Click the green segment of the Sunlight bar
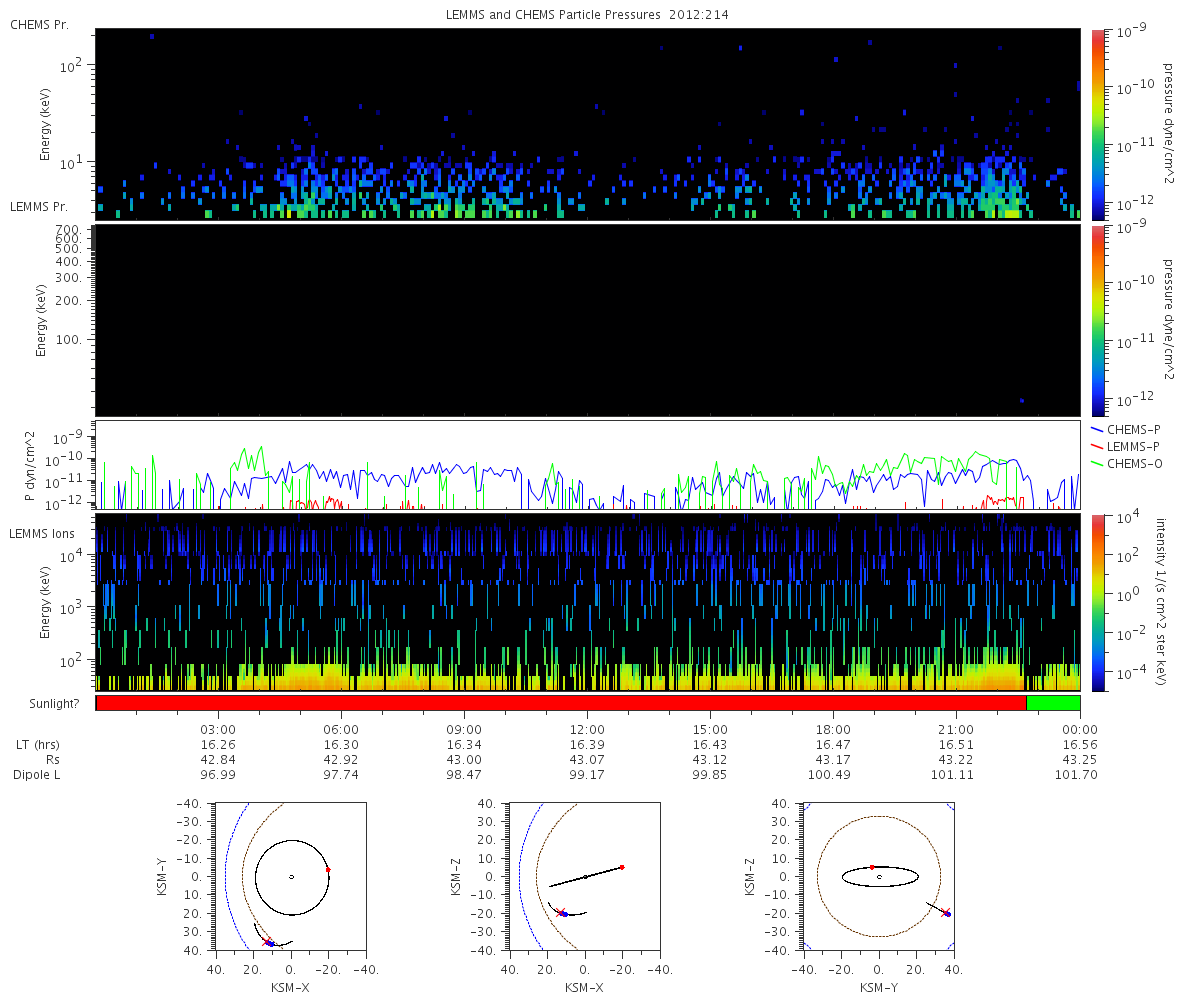The width and height of the screenshot is (1200, 1000). click(x=1053, y=703)
